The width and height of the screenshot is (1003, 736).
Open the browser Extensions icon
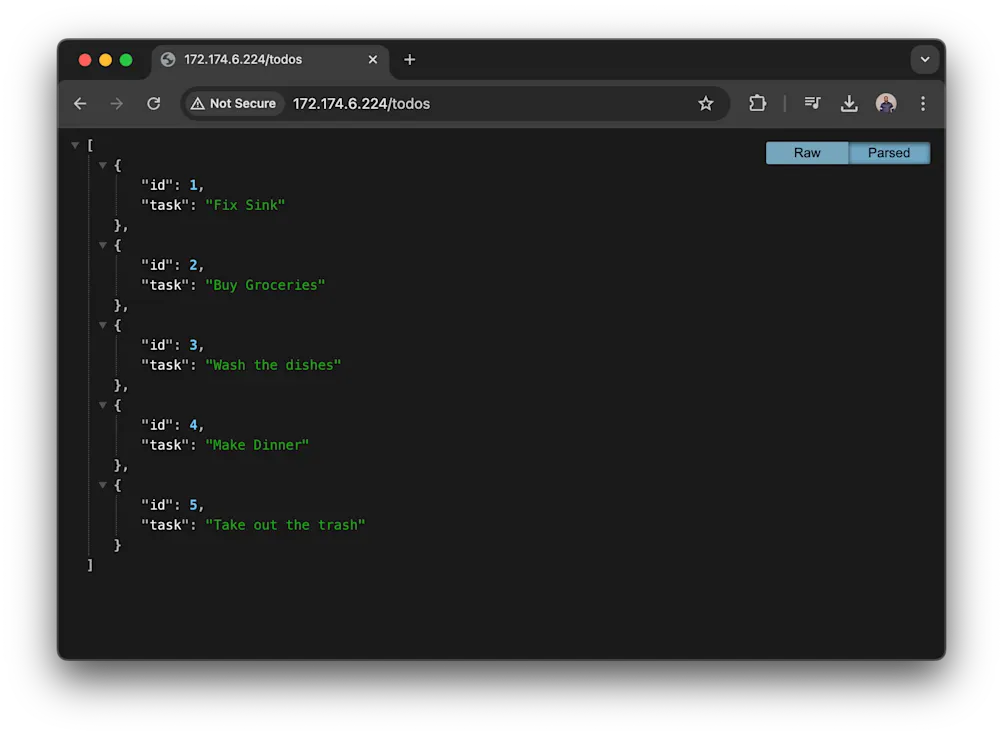(757, 103)
